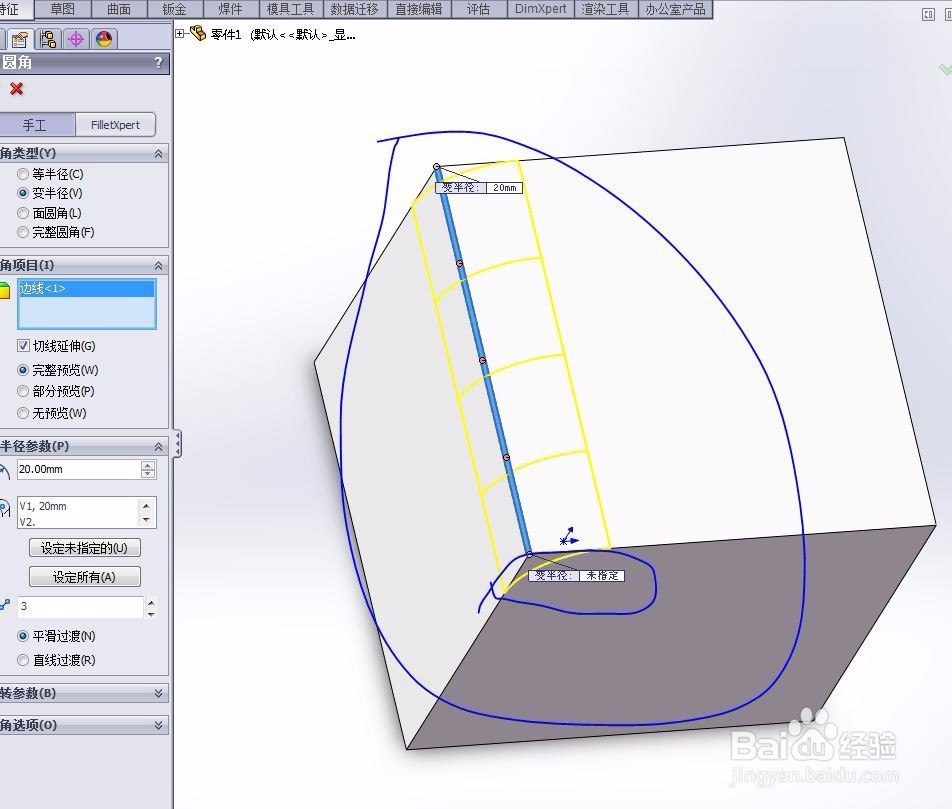
Task: Click the attached radii vertex icon
Action: point(5,509)
